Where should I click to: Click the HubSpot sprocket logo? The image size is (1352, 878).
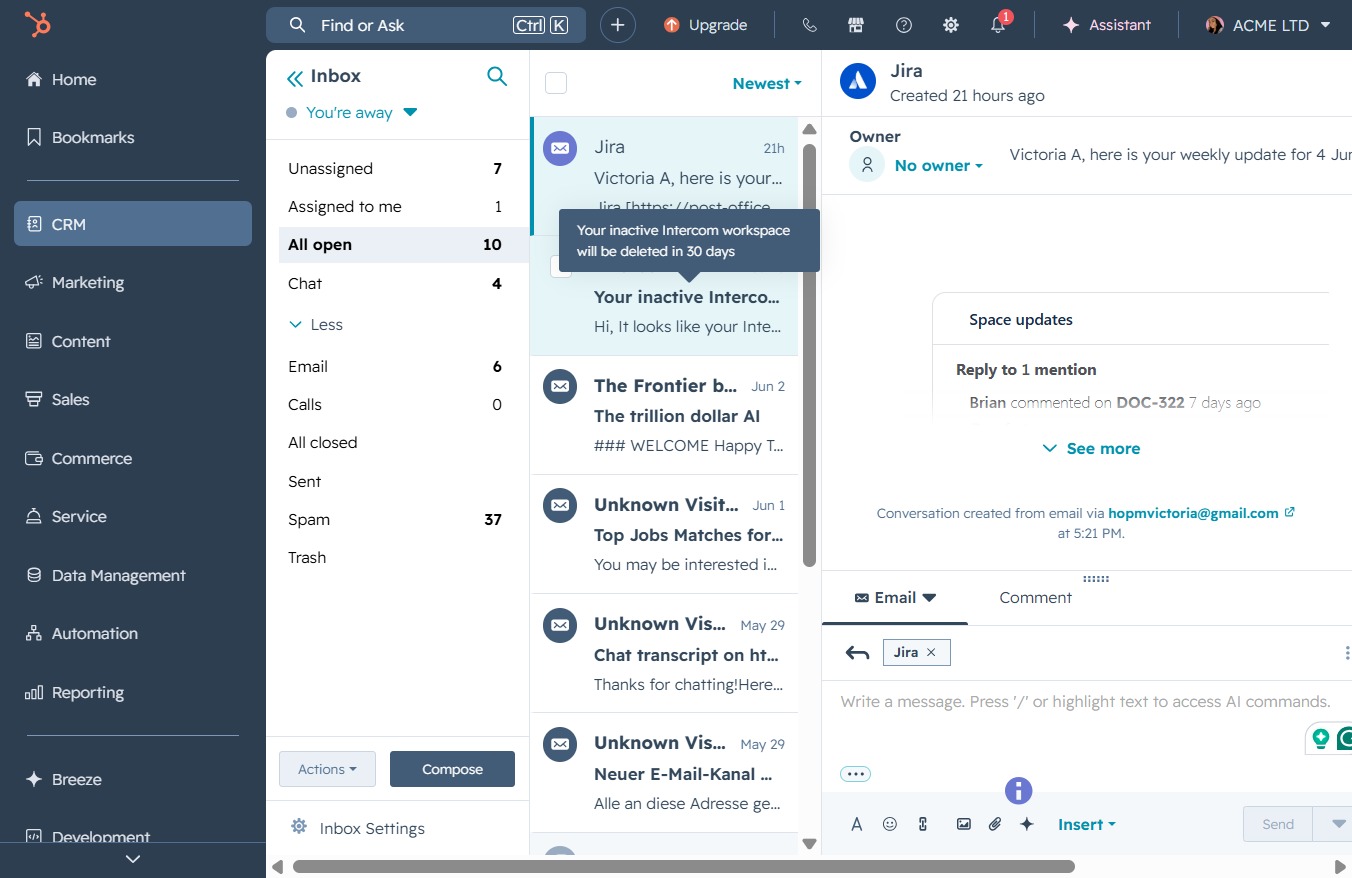tap(38, 25)
